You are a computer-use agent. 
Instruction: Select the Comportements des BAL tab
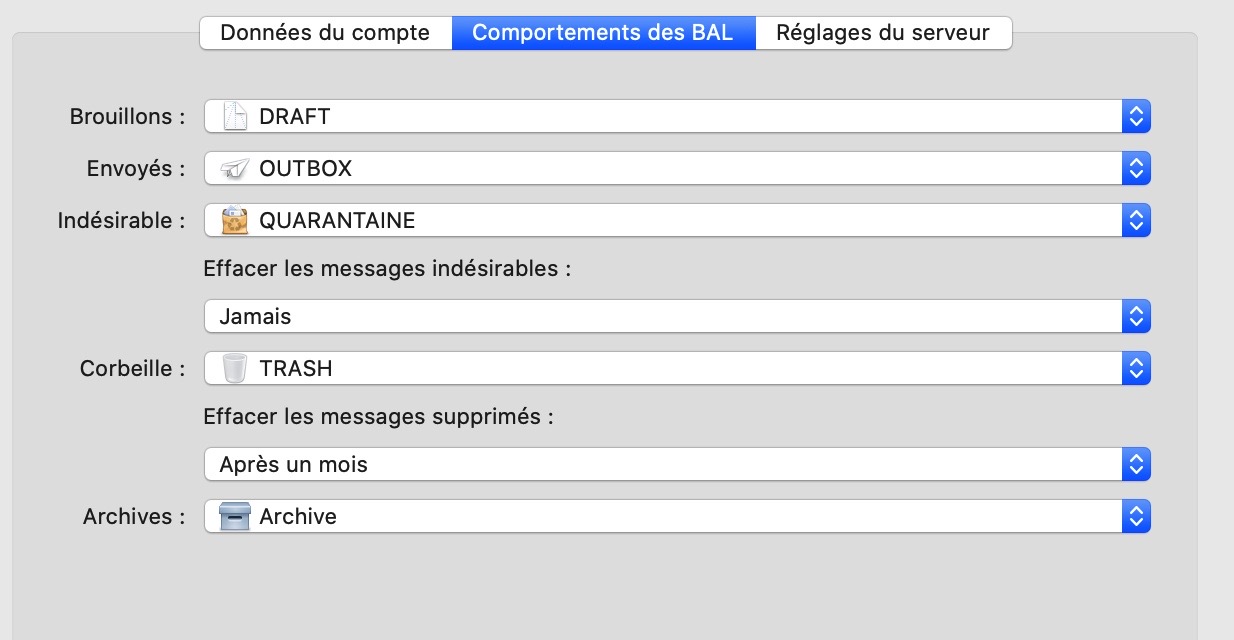[603, 32]
